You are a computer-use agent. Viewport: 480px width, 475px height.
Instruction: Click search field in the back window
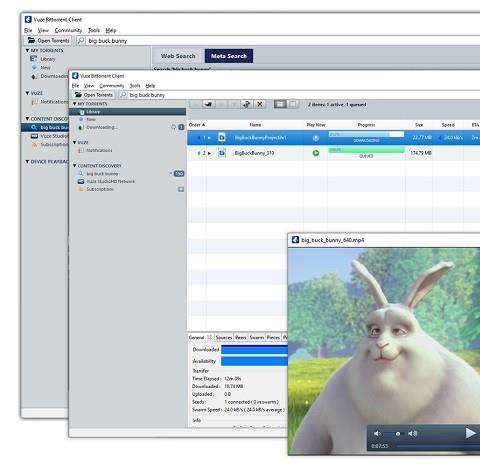tap(283, 41)
